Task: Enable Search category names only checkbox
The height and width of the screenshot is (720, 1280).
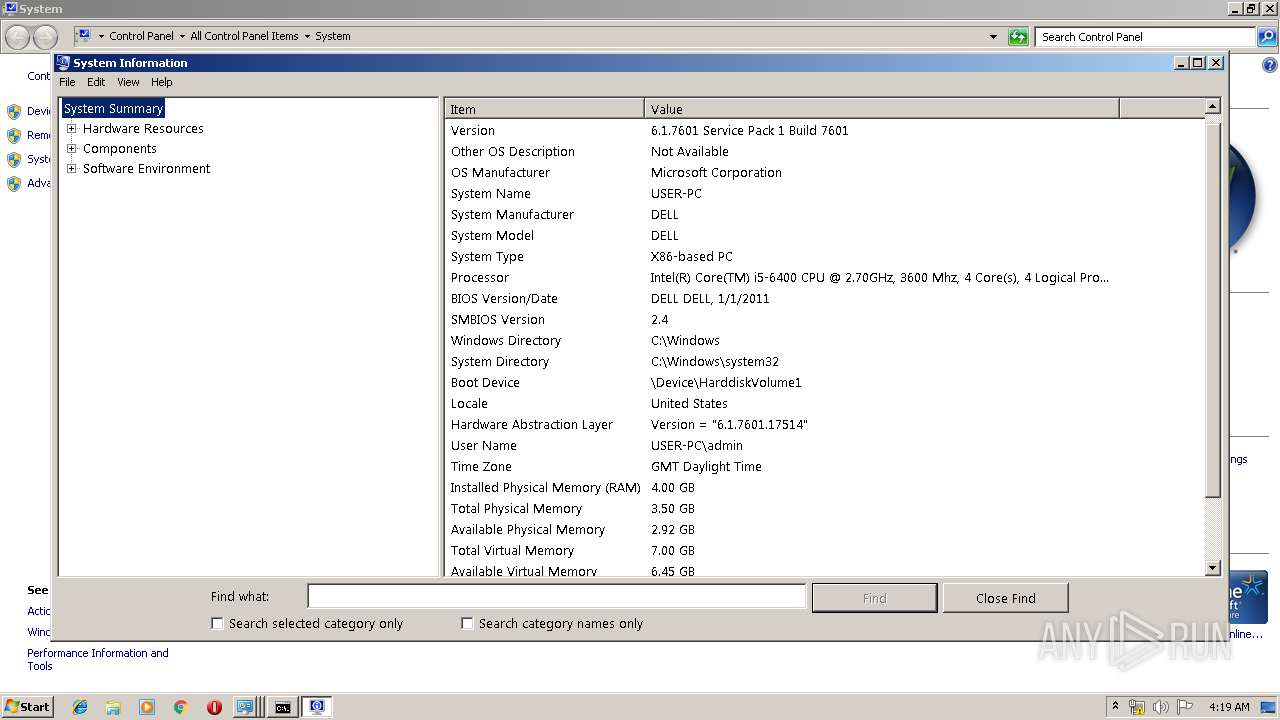Action: pos(467,623)
